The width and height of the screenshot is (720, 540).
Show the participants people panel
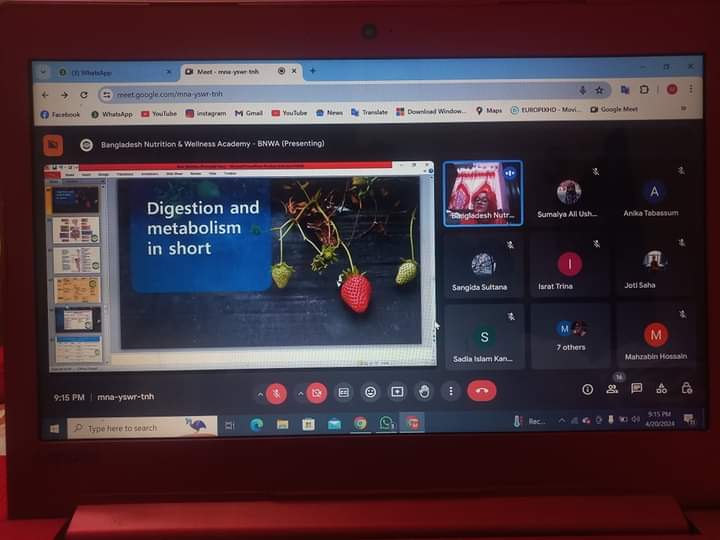pyautogui.click(x=612, y=389)
